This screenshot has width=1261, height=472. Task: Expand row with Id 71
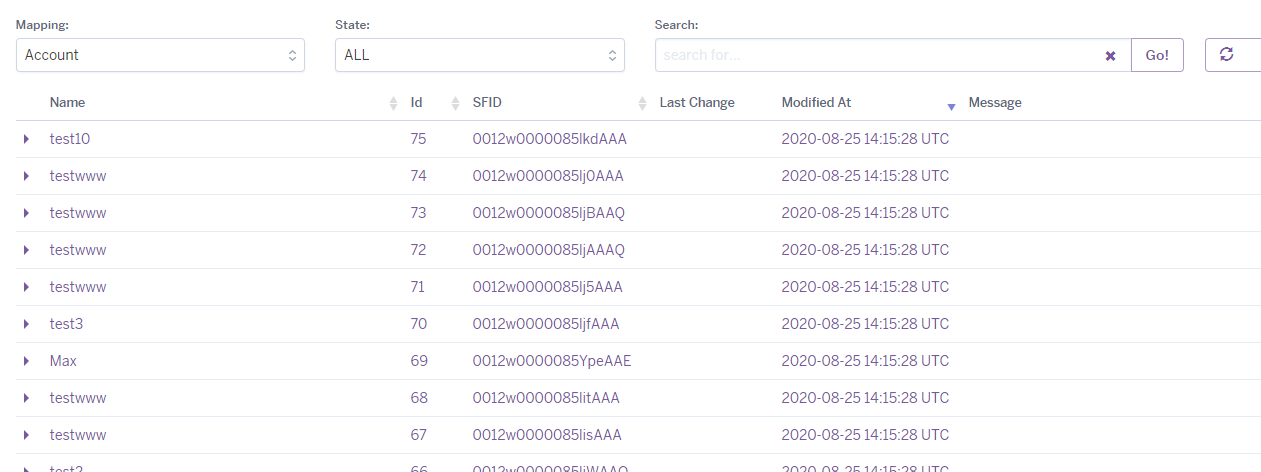[27, 287]
